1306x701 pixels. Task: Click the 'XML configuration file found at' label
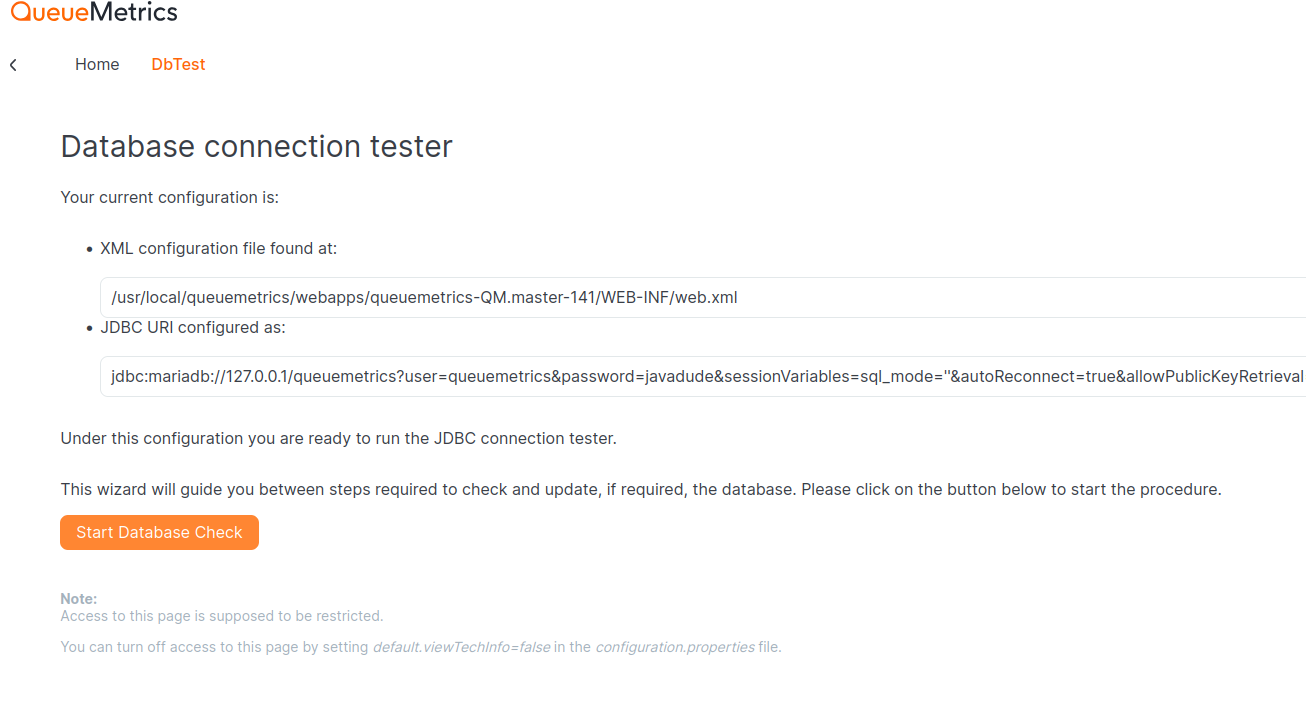click(218, 248)
